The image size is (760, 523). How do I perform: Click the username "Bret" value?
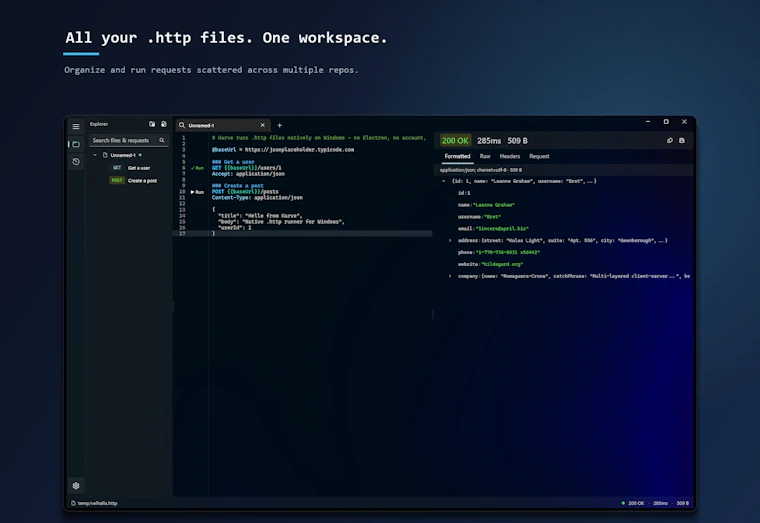[492, 217]
